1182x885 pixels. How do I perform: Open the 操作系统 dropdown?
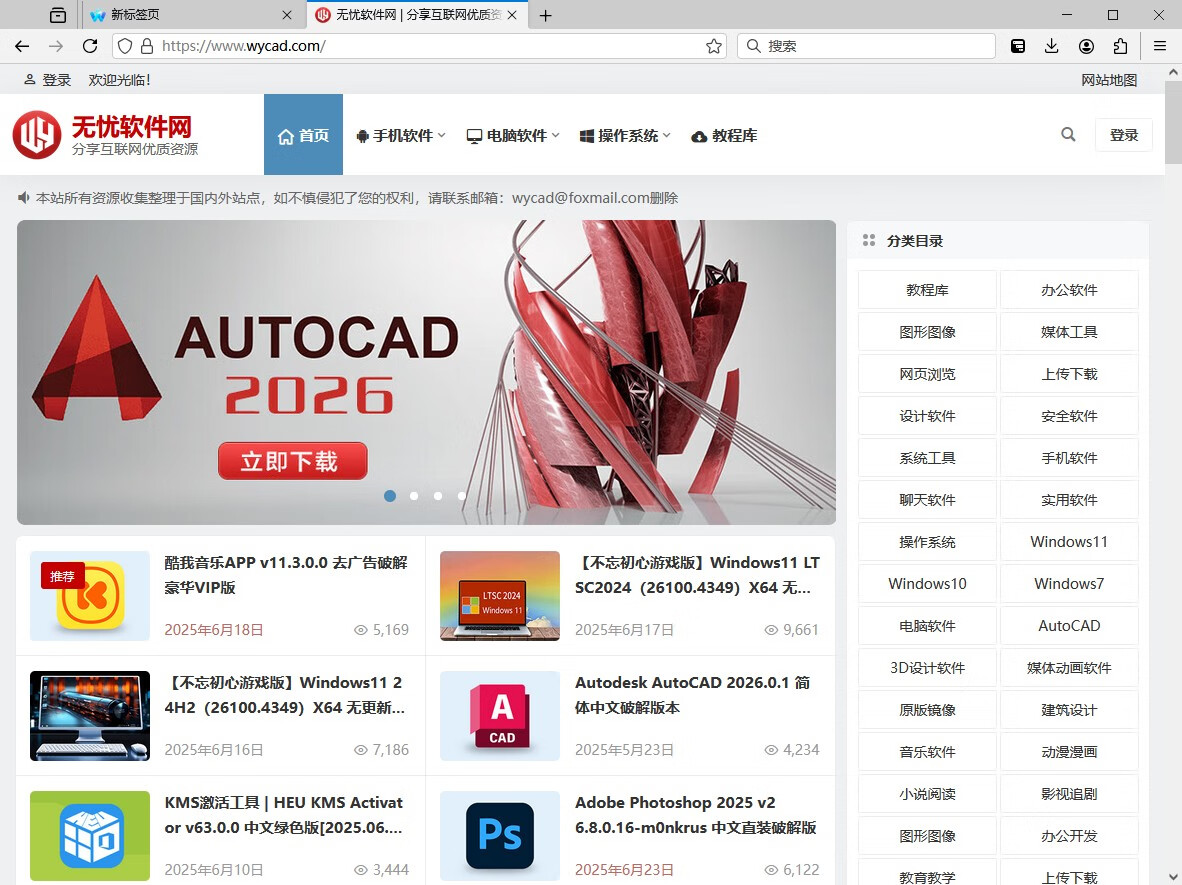624,135
